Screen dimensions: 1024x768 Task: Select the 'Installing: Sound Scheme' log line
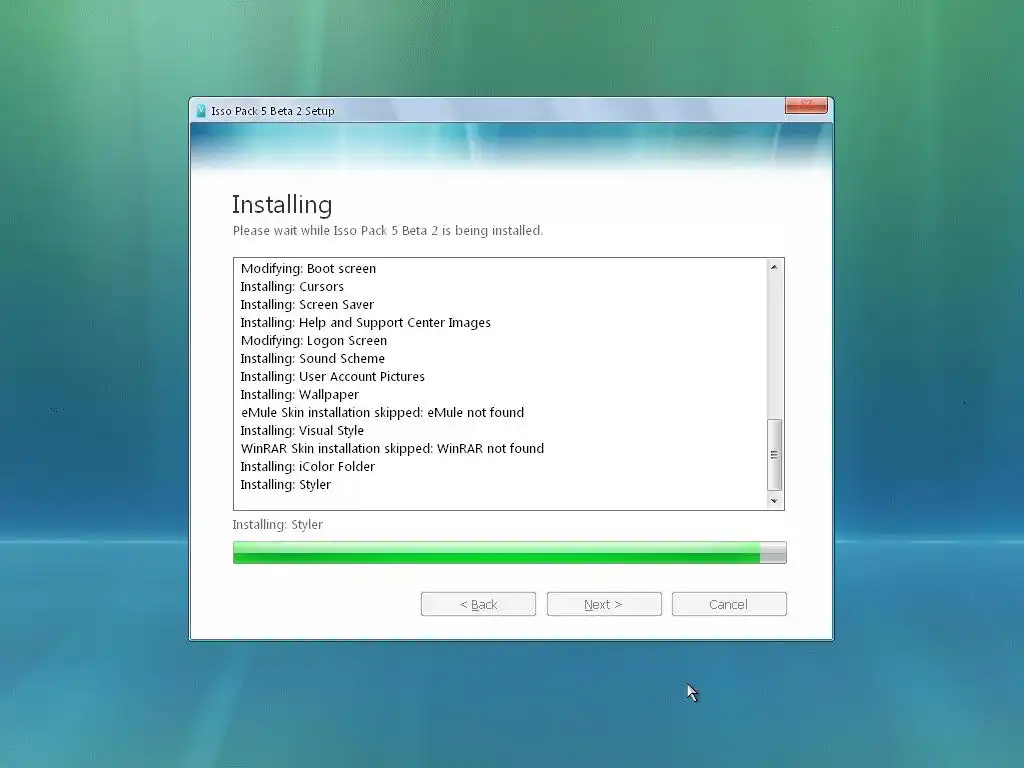click(x=312, y=359)
